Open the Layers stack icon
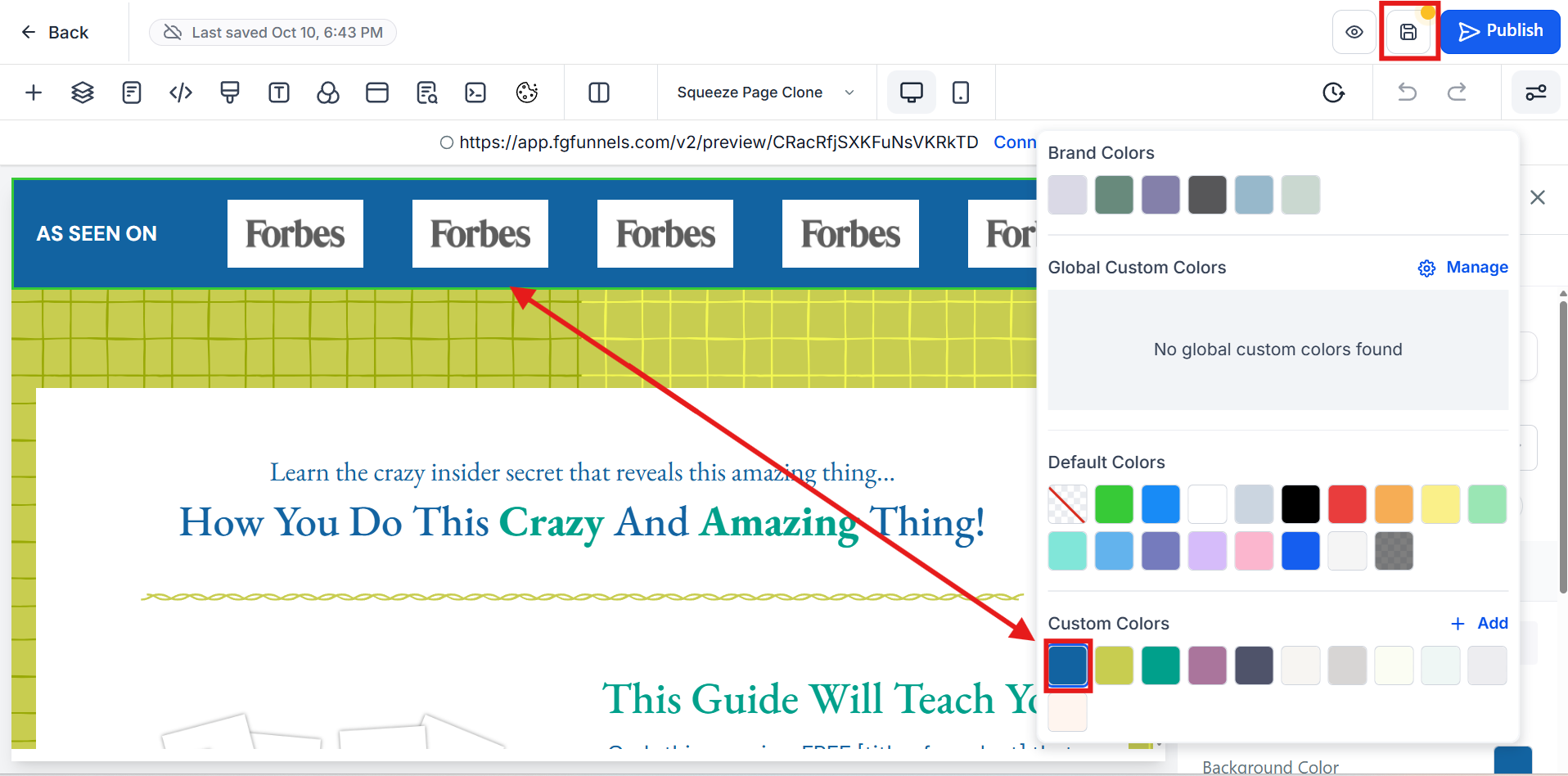This screenshot has width=1568, height=776. (x=83, y=92)
